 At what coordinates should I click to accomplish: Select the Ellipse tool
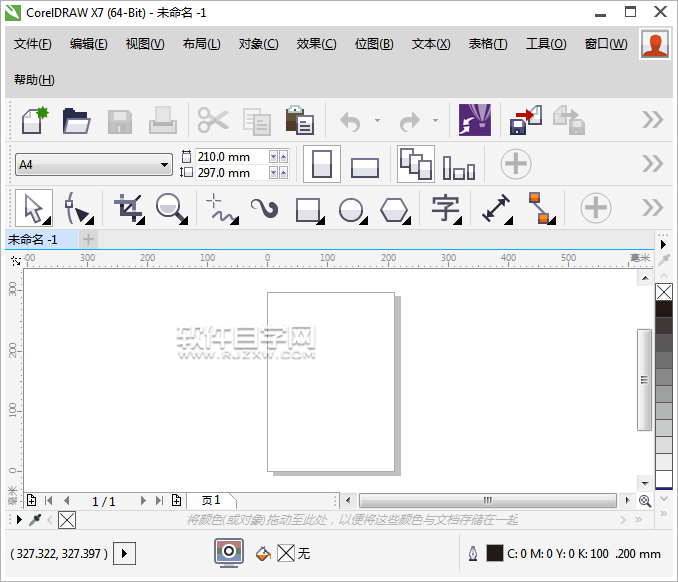[x=353, y=211]
